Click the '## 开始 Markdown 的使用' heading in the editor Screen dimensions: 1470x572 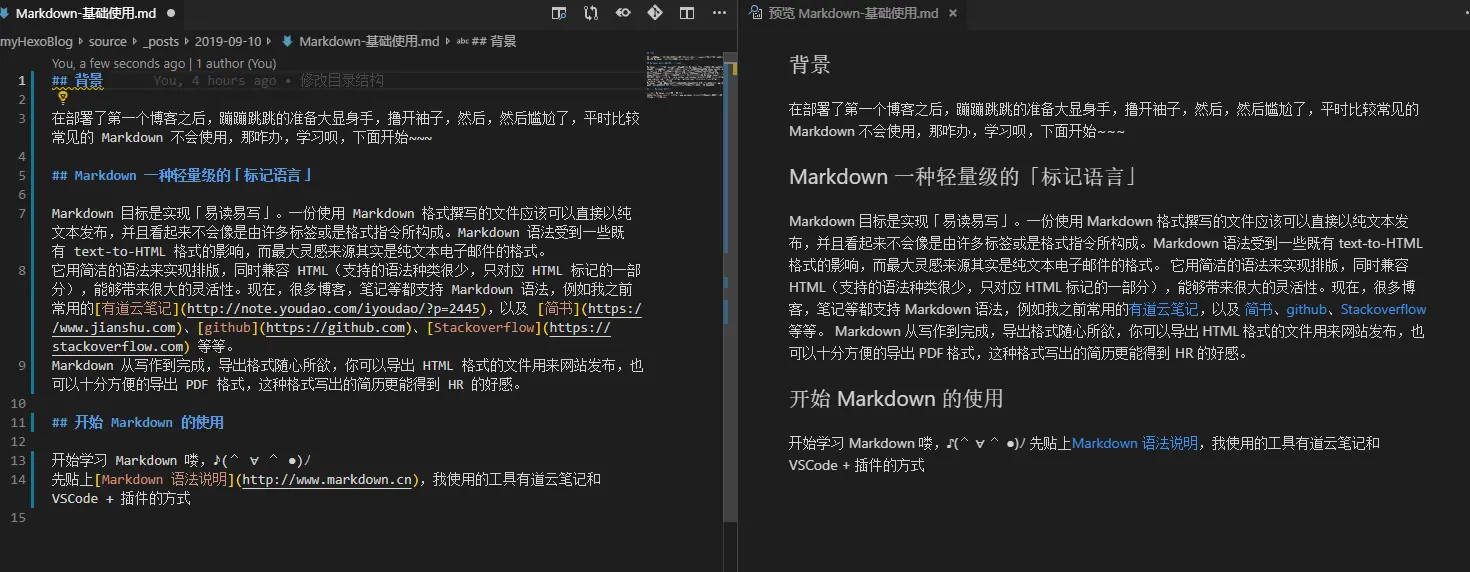(138, 422)
